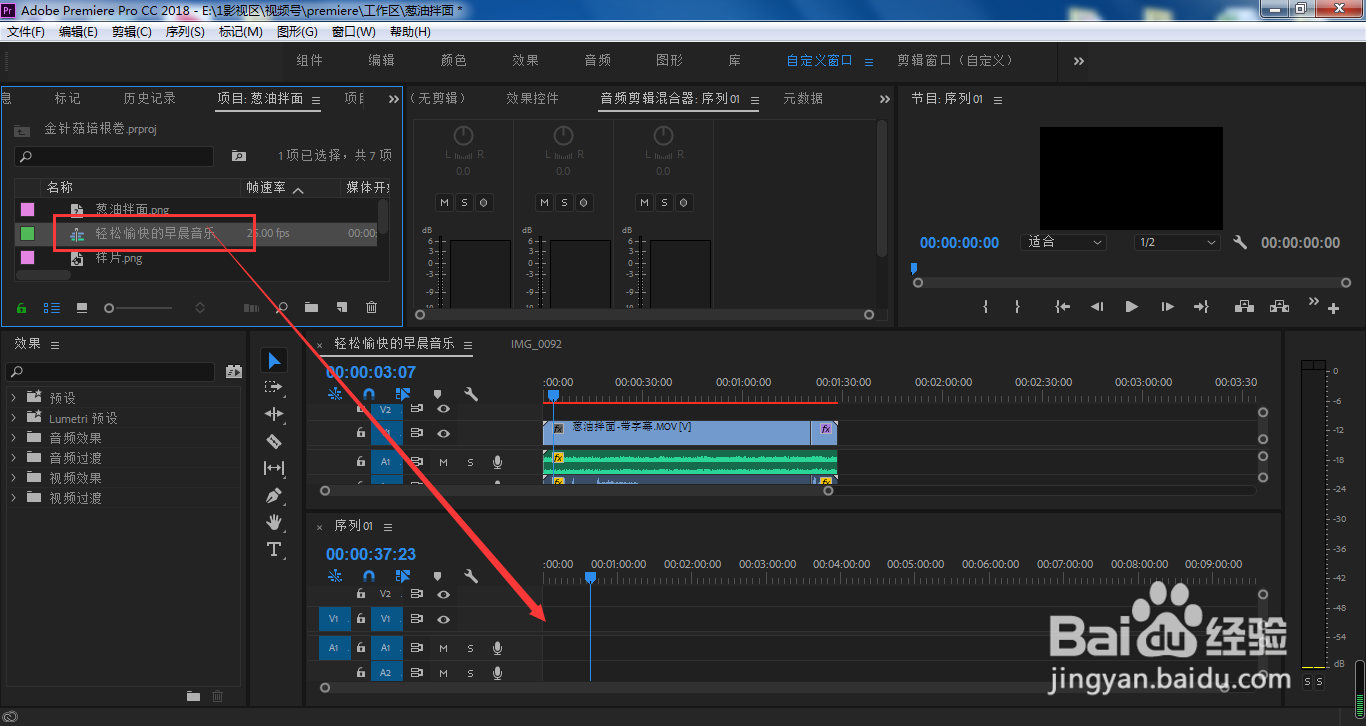This screenshot has width=1366, height=726.
Task: Show more workspaces via double chevron
Action: tap(1079, 61)
